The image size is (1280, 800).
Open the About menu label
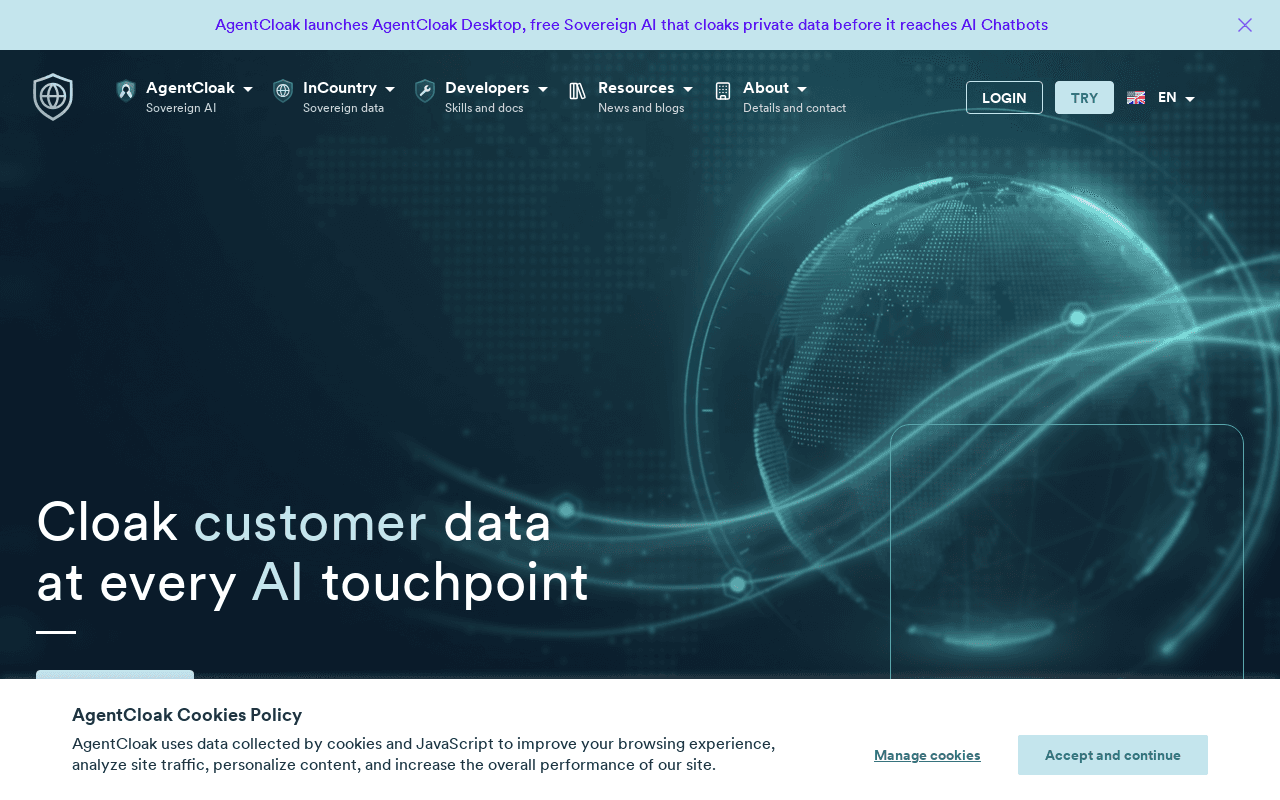pos(766,88)
